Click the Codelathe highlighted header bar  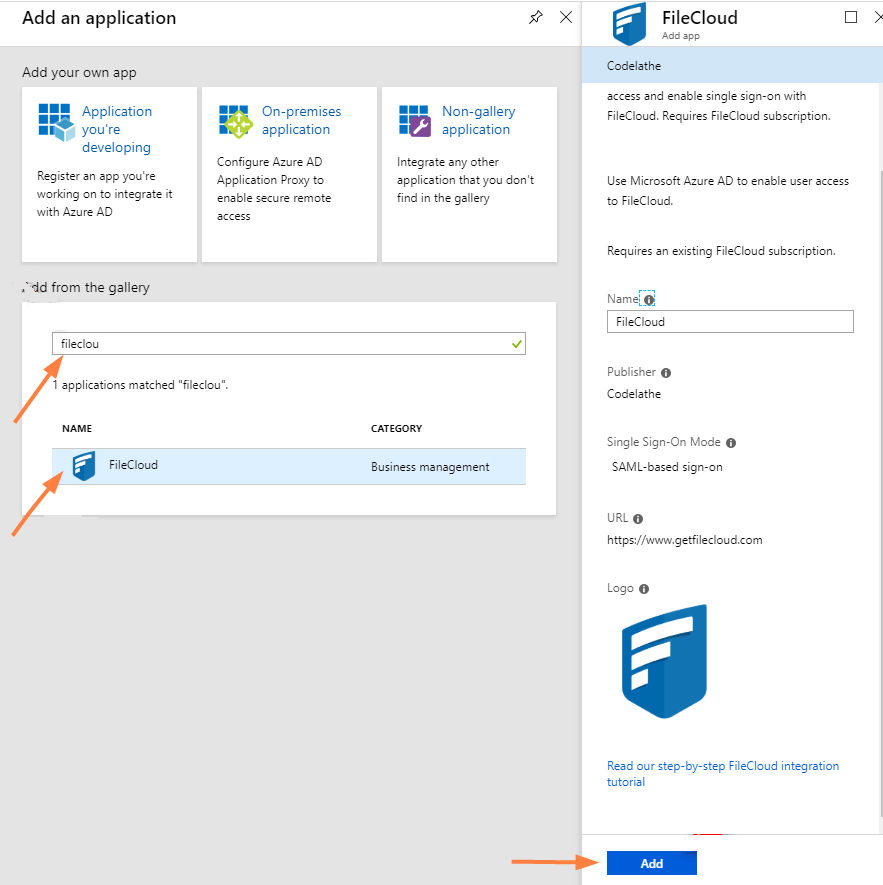click(x=731, y=65)
